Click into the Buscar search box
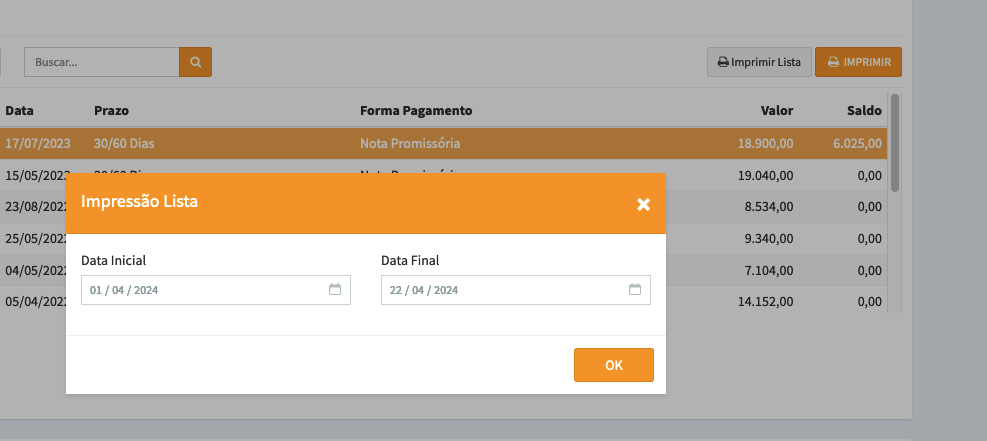The image size is (987, 441). tap(101, 62)
